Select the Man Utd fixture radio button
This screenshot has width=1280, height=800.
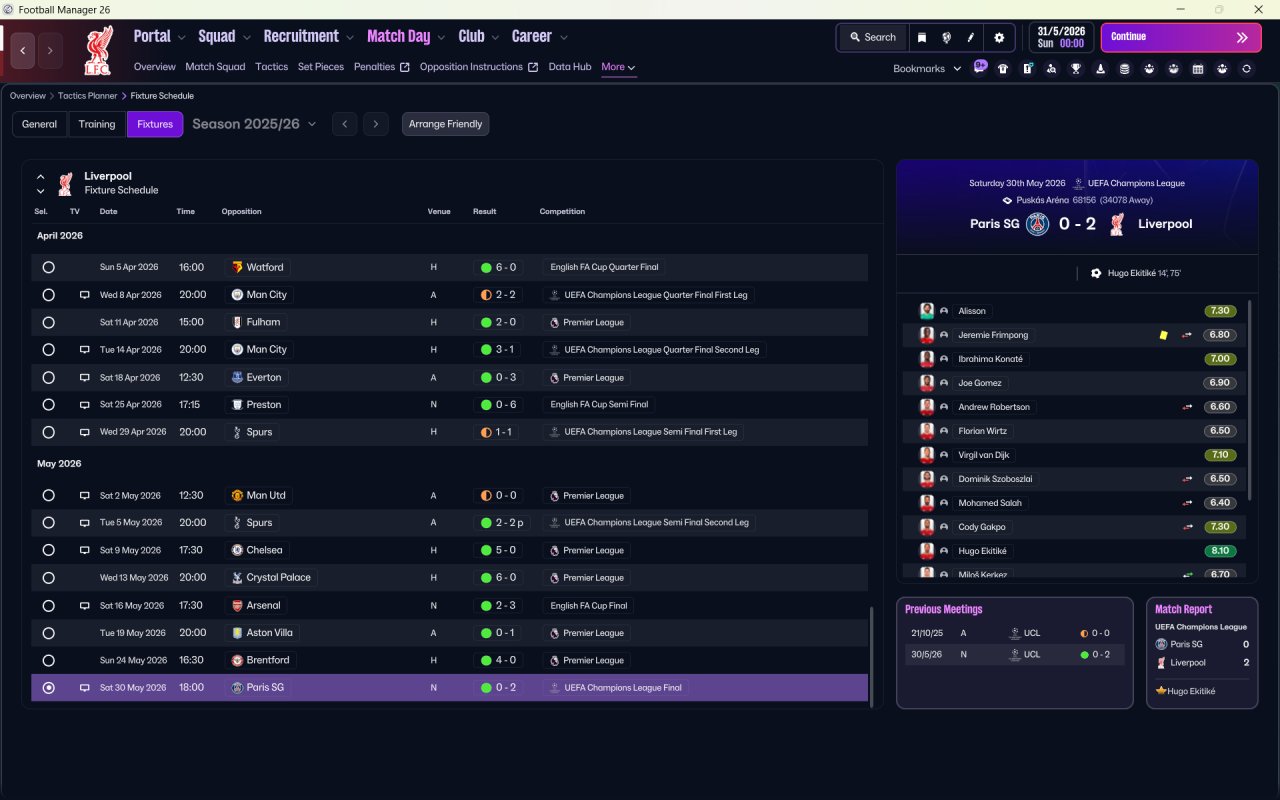click(x=48, y=495)
